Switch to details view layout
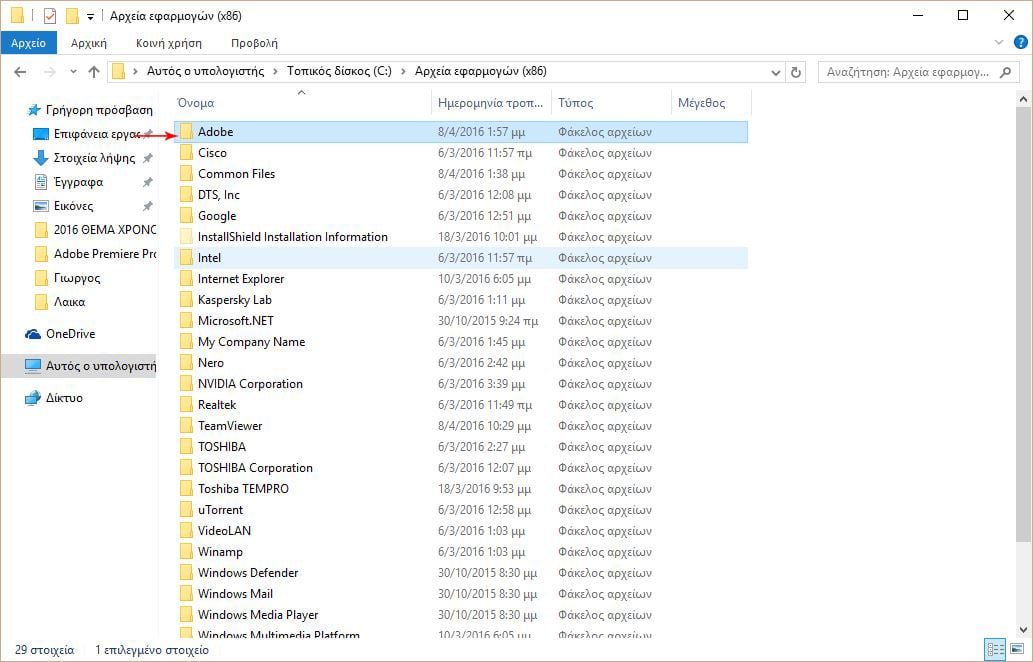 point(995,649)
